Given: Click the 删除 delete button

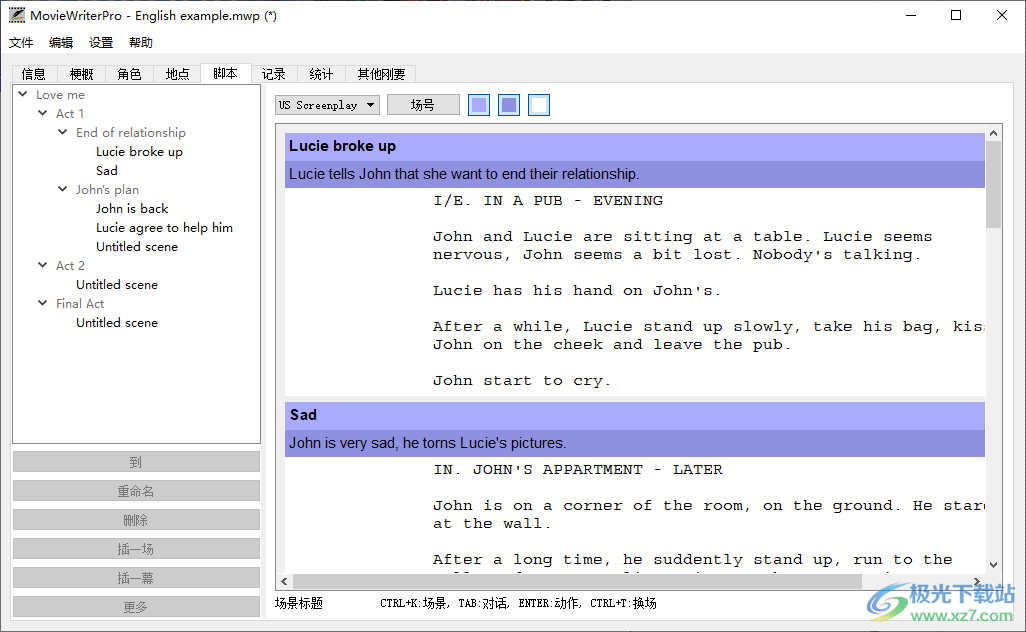Looking at the screenshot, I should [136, 520].
